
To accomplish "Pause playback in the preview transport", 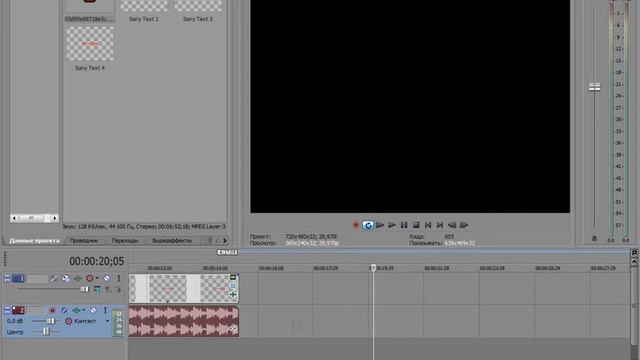I will point(404,225).
